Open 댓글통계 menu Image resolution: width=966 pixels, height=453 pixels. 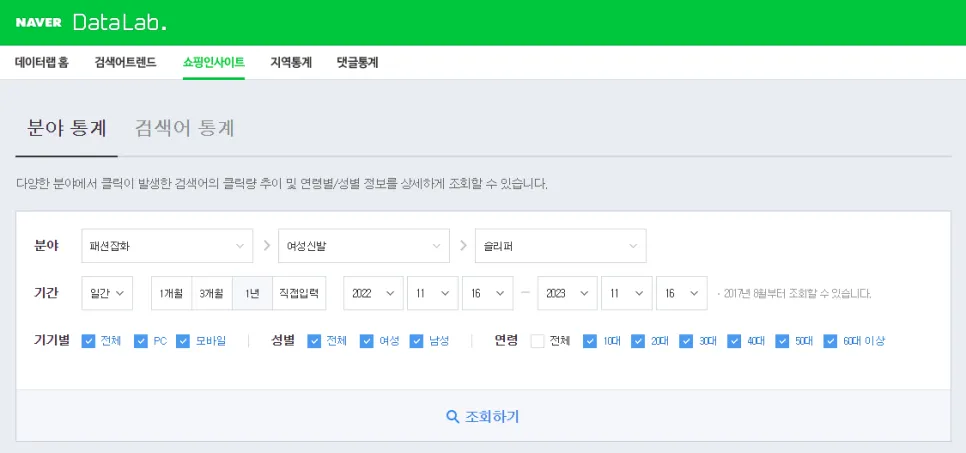coord(358,62)
